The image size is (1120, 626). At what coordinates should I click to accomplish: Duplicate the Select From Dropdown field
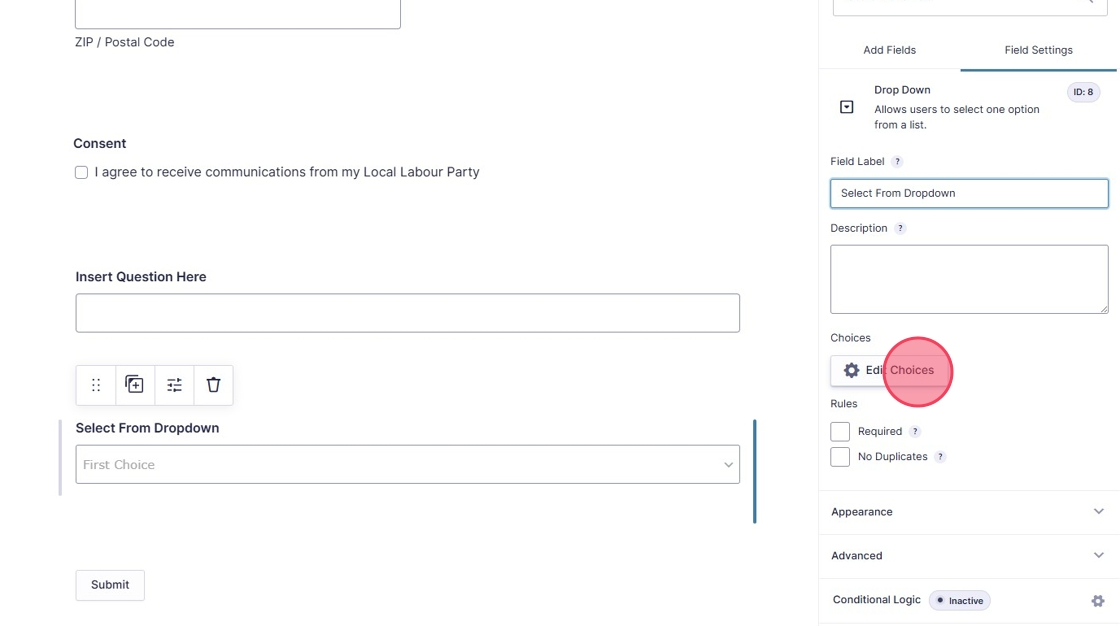pos(134,384)
